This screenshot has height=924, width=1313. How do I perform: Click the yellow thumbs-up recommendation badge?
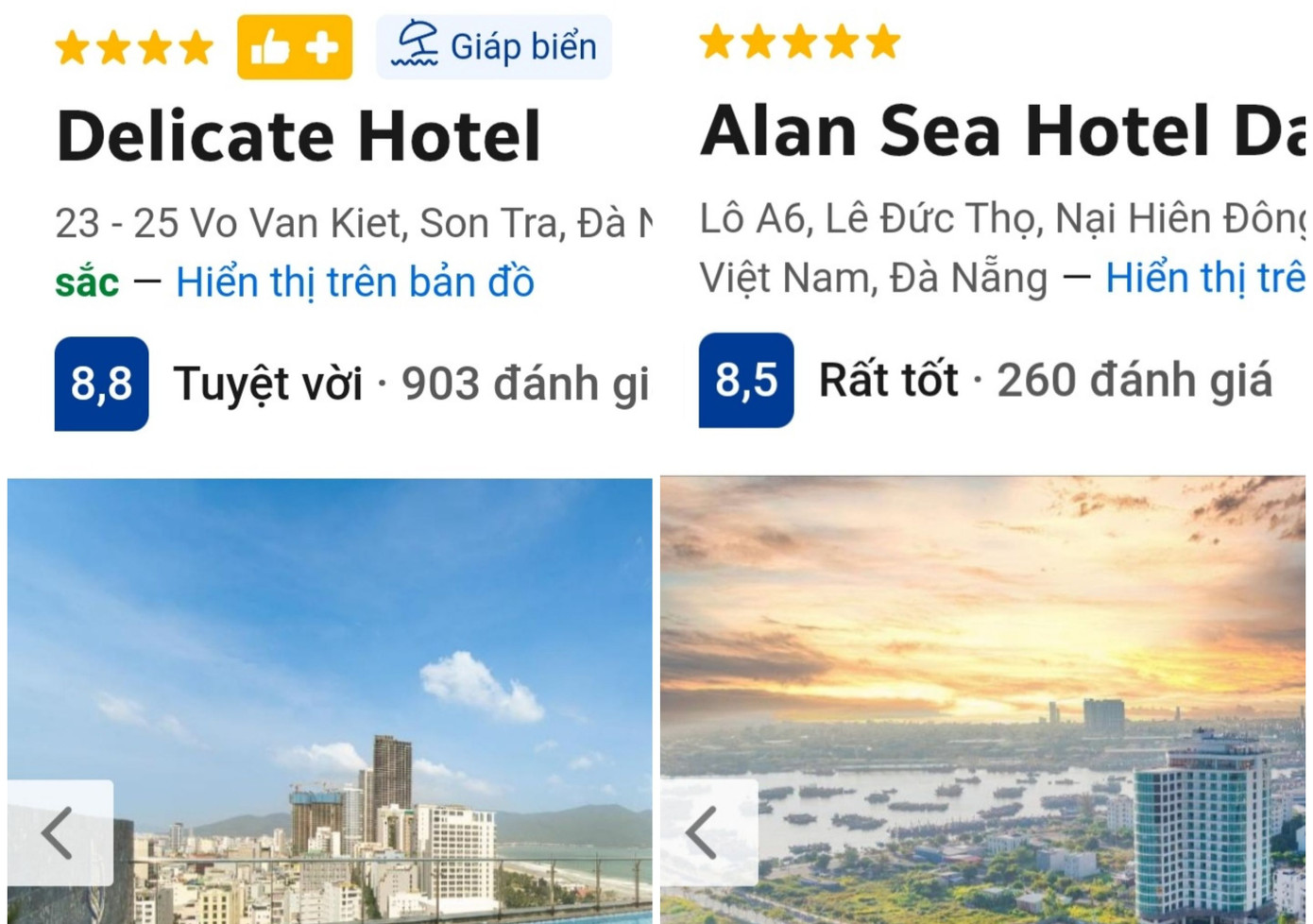click(296, 44)
